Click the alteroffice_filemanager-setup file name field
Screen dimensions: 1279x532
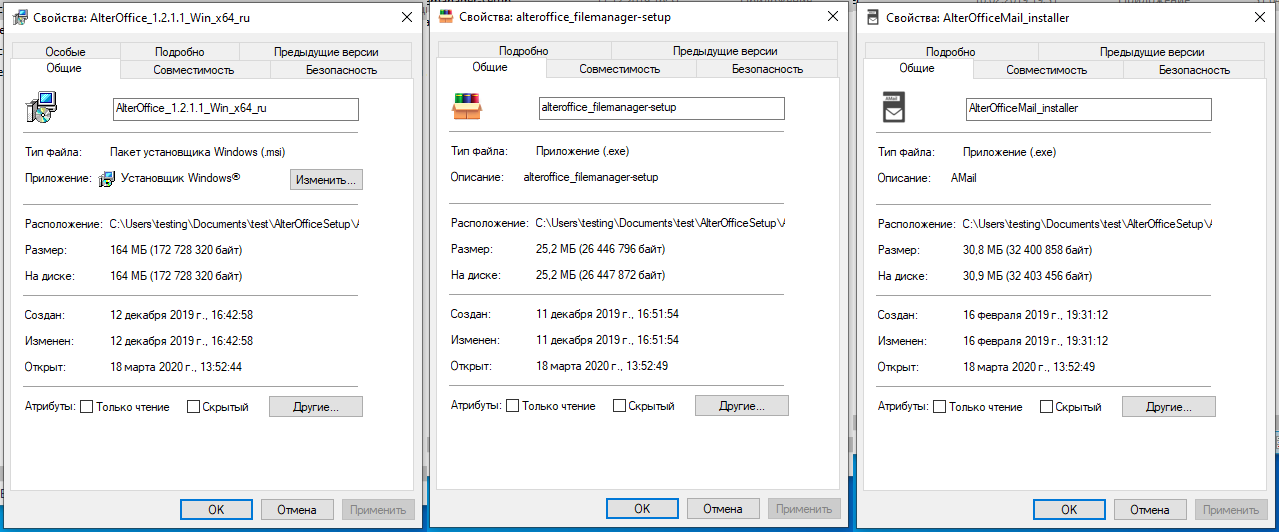coord(661,108)
